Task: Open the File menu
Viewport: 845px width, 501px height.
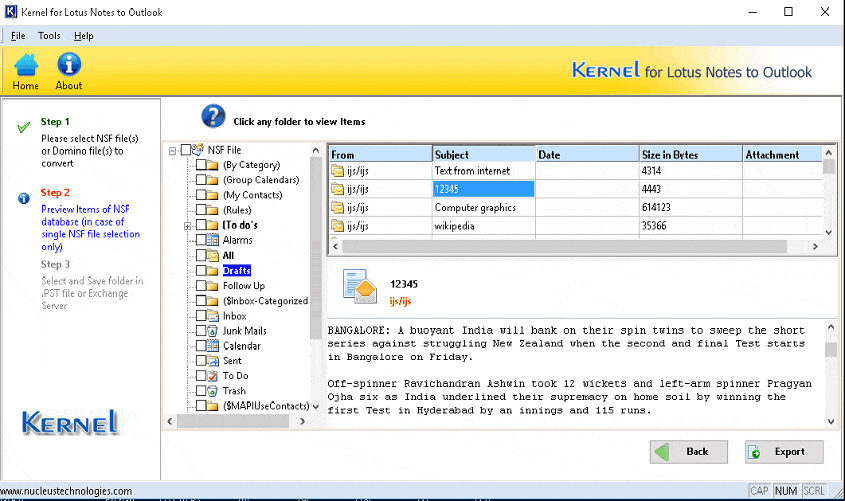Action: point(18,36)
